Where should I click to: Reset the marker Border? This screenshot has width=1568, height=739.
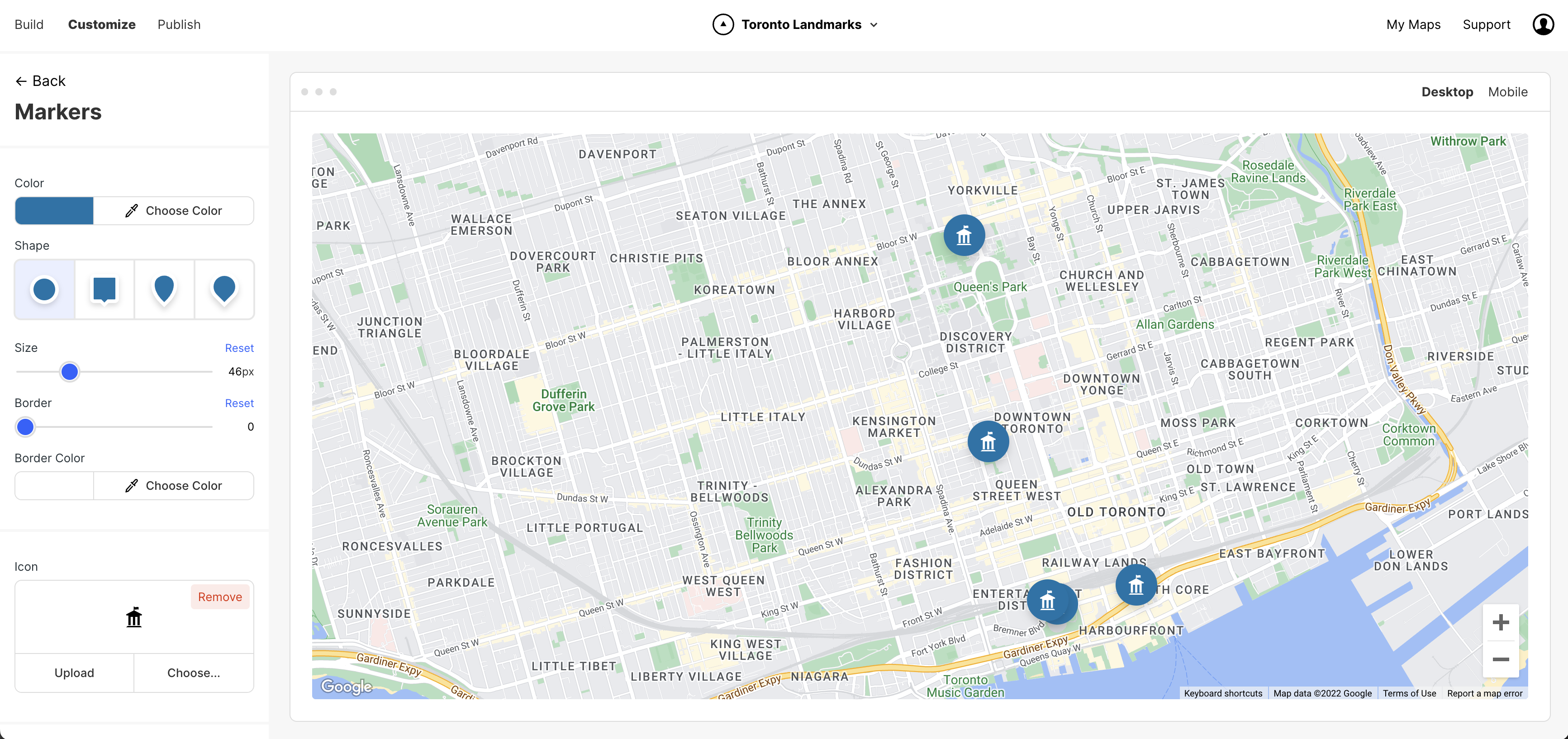(239, 403)
